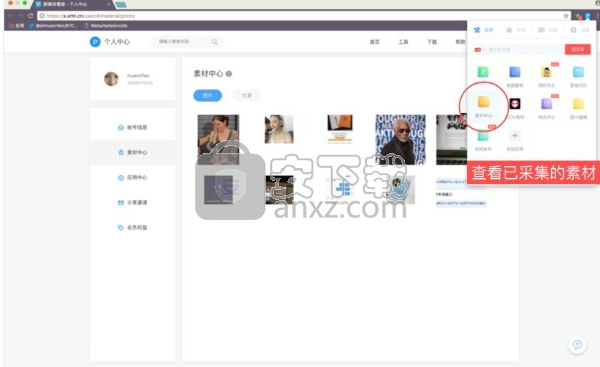Open the old man with sunglasses thumbnail

(x=400, y=139)
